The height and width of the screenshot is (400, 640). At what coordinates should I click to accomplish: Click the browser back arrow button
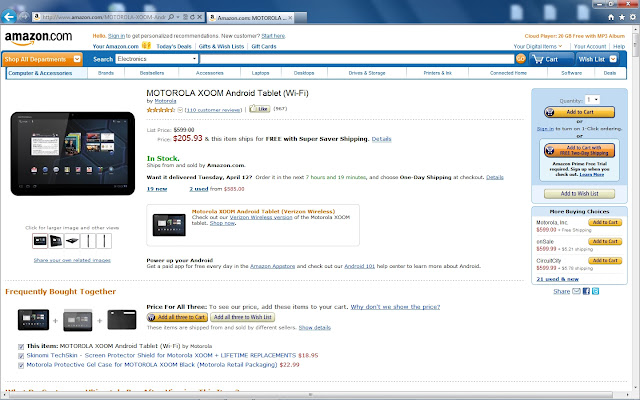click(9, 17)
